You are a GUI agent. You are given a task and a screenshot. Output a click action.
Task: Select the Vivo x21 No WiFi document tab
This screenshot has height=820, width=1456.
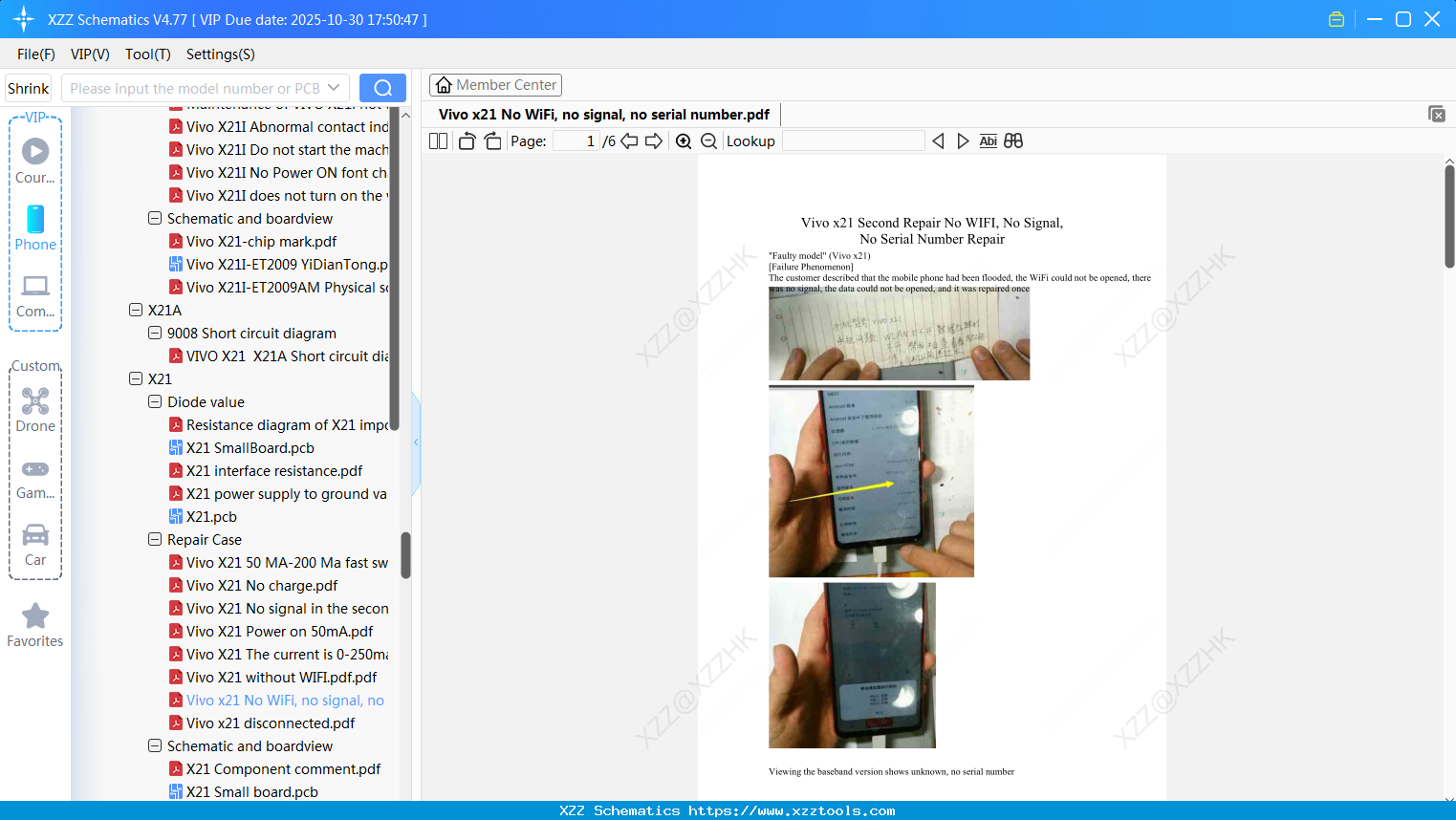tap(604, 115)
